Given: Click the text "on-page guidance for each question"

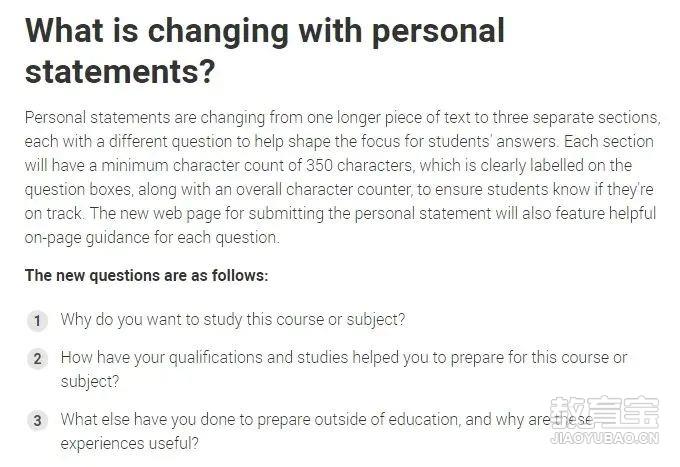Looking at the screenshot, I should [x=151, y=238].
